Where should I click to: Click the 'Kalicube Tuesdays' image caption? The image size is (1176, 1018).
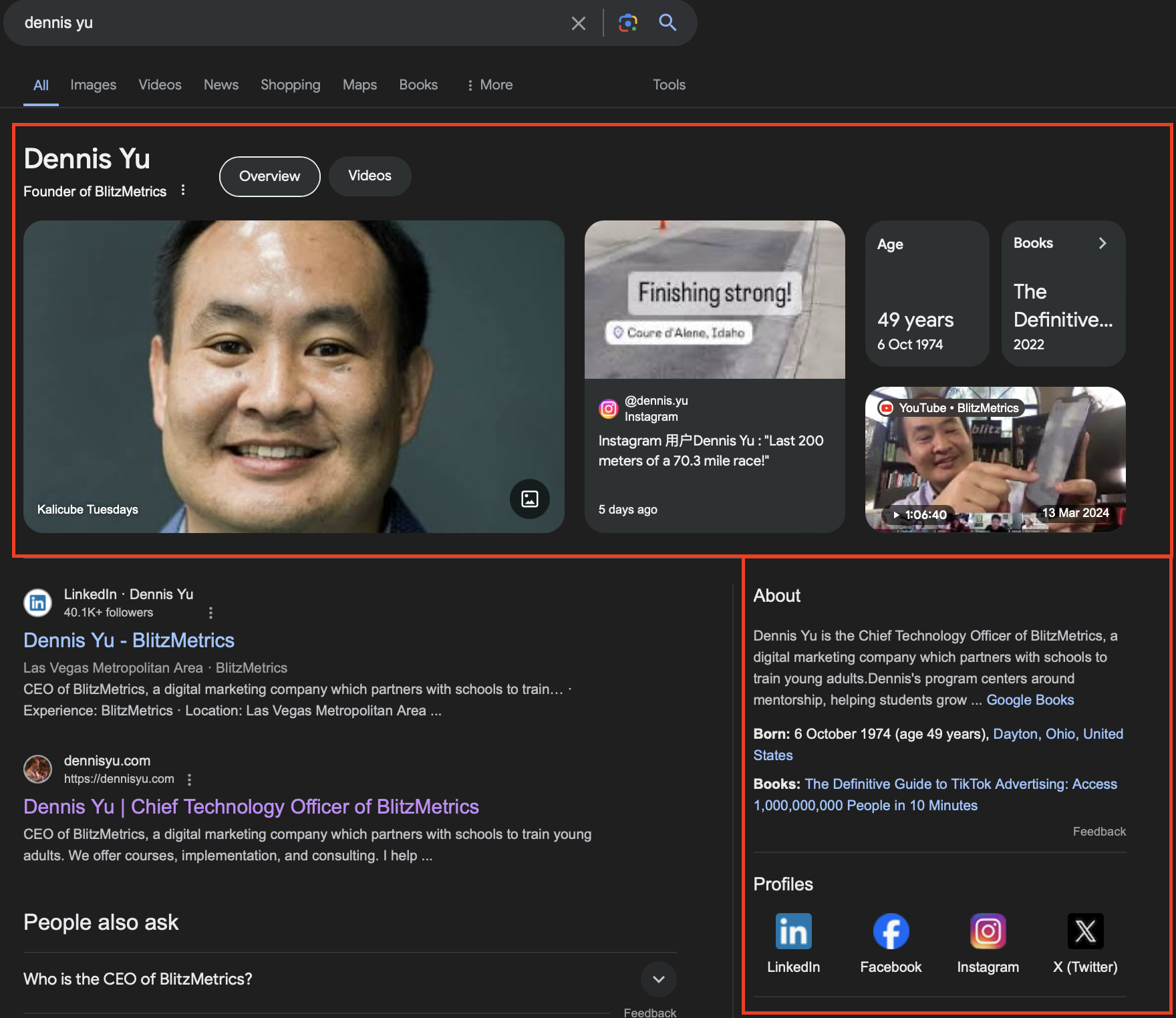point(88,509)
